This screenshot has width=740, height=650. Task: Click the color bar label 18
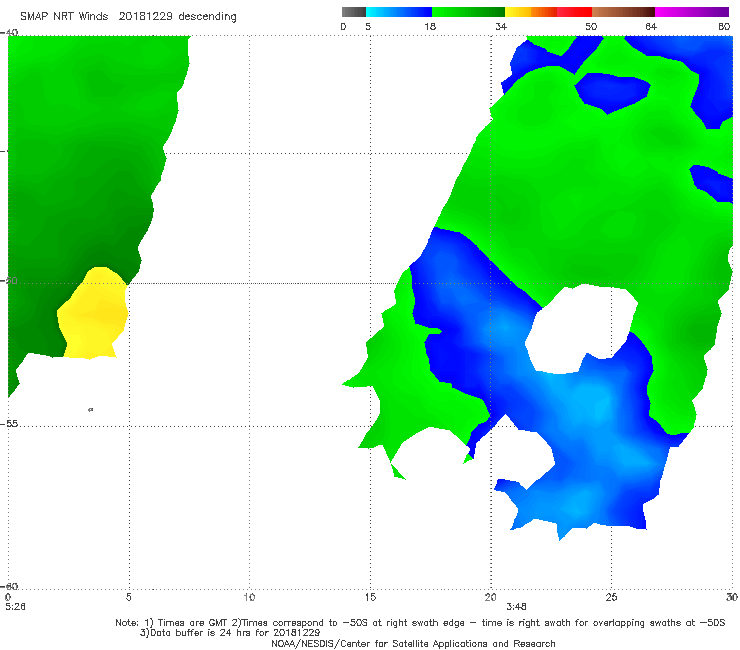click(430, 26)
